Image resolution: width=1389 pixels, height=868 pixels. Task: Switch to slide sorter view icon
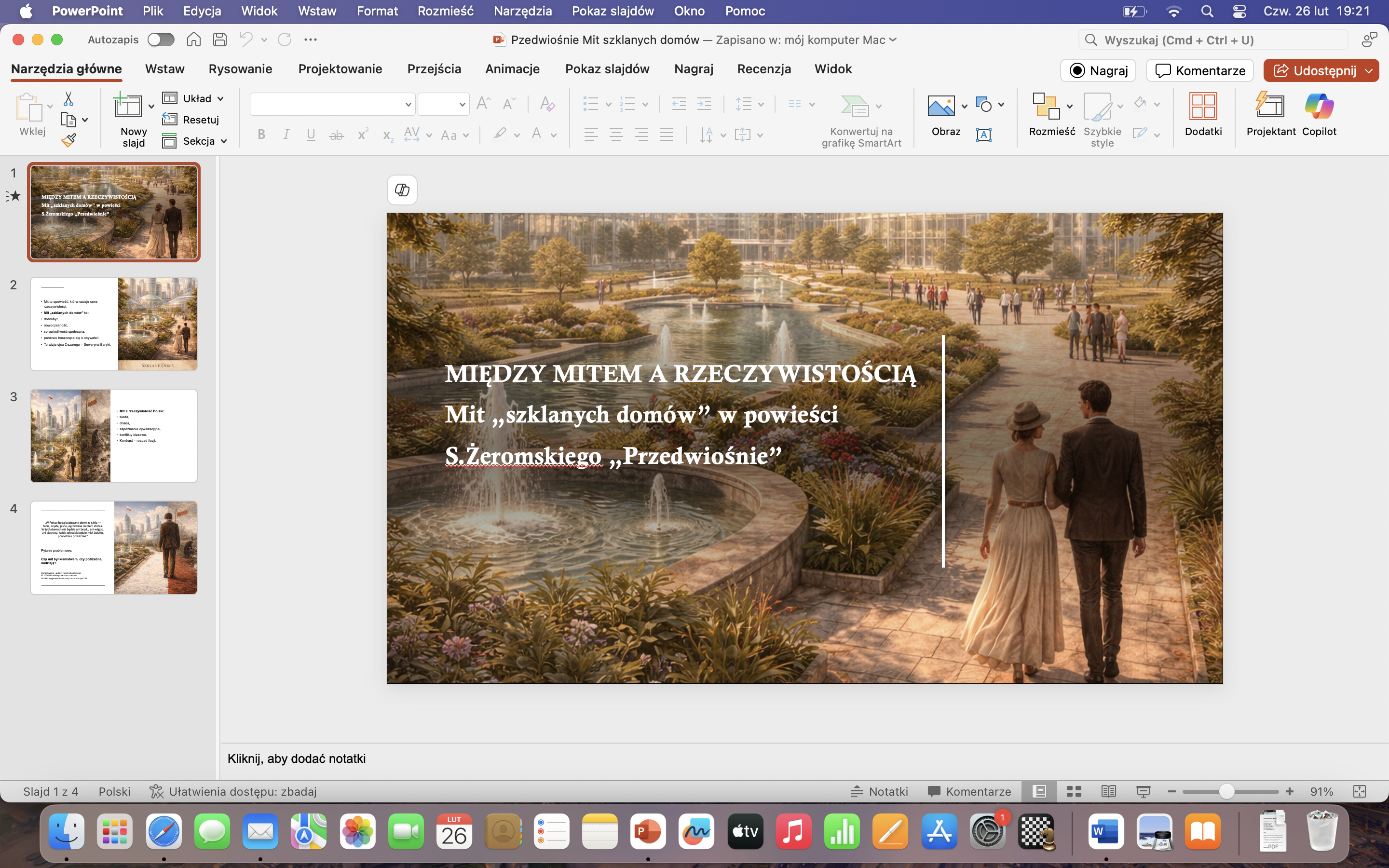pyautogui.click(x=1073, y=792)
